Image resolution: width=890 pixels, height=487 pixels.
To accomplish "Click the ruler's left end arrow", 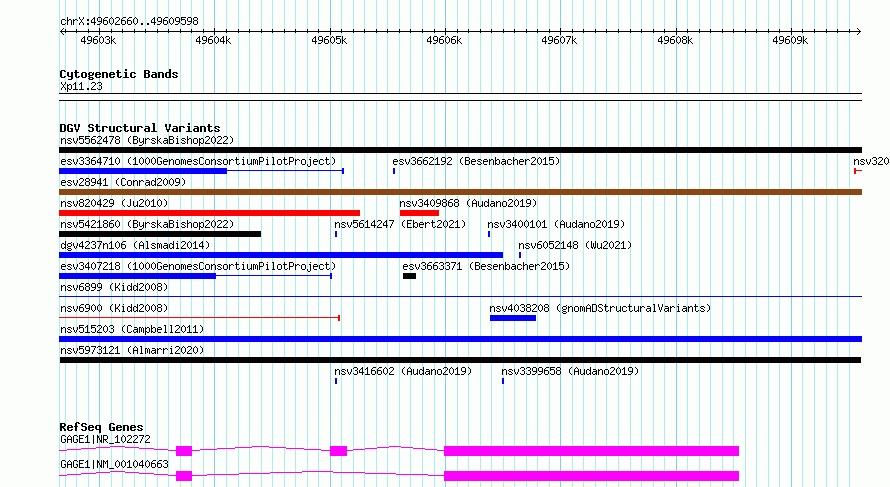I will [x=62, y=32].
